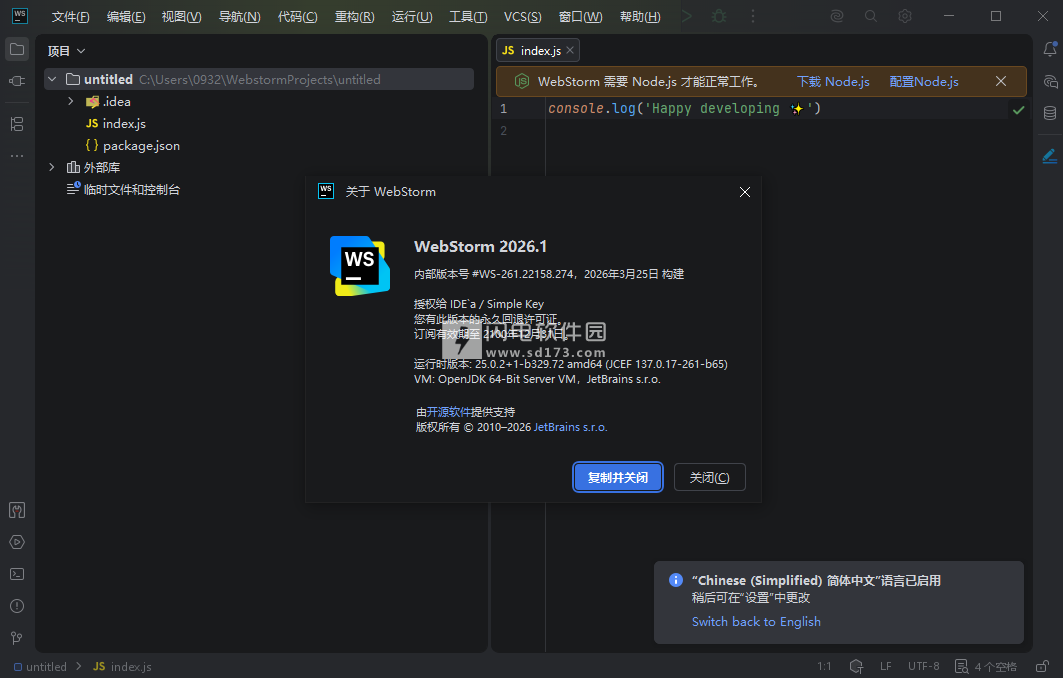
Task: Collapse the untitled project root folder
Action: pos(52,79)
